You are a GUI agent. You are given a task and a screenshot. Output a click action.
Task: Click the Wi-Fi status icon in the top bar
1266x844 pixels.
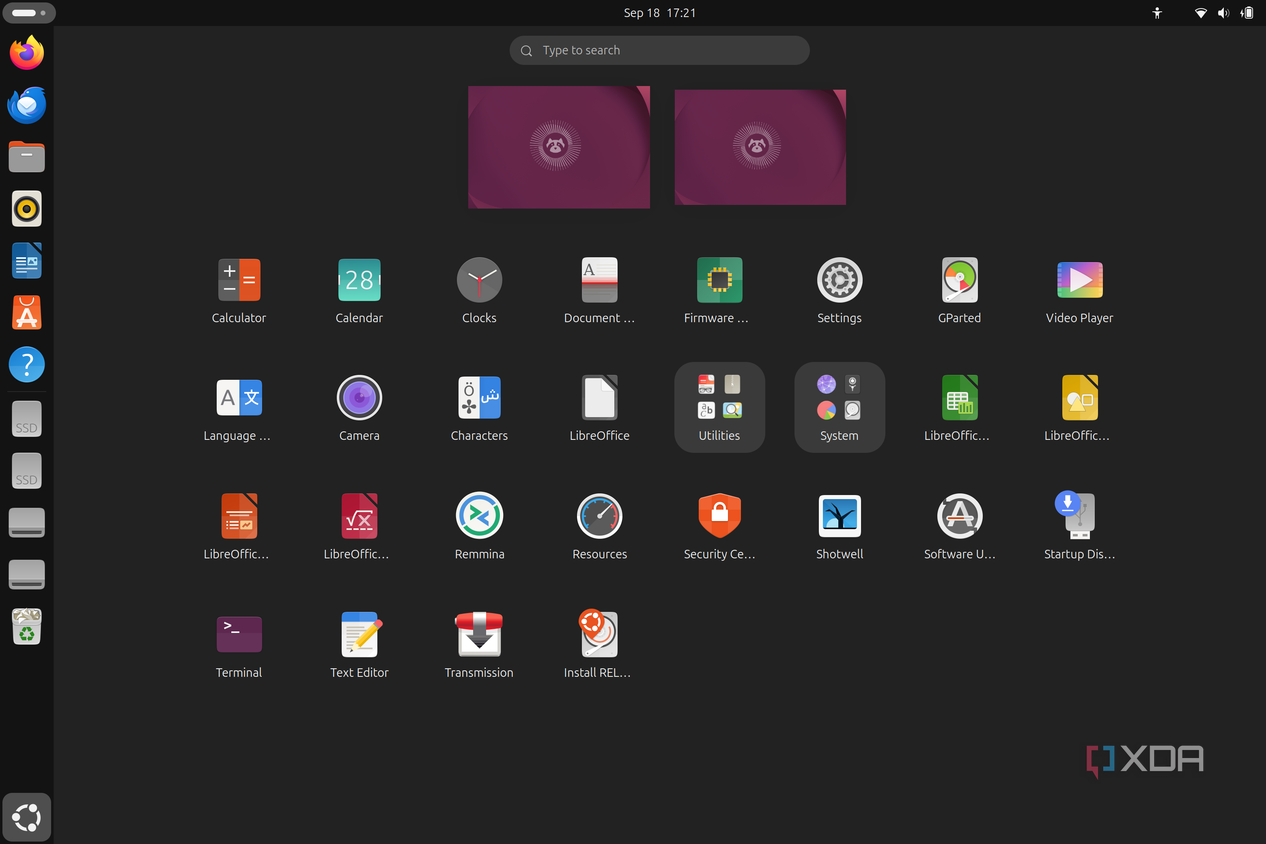[1201, 13]
